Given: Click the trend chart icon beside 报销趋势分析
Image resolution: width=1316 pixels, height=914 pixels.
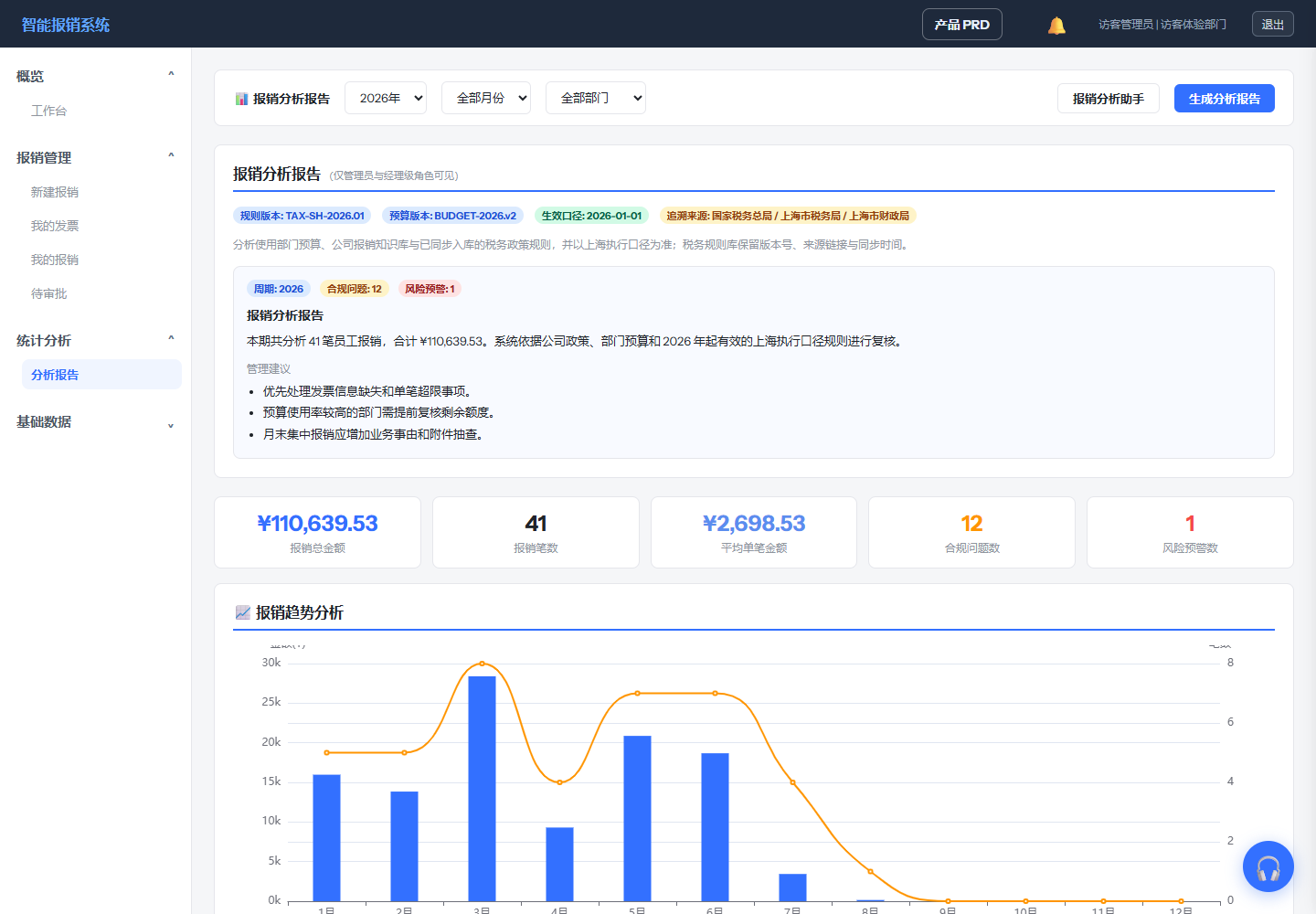Looking at the screenshot, I should click(x=242, y=612).
